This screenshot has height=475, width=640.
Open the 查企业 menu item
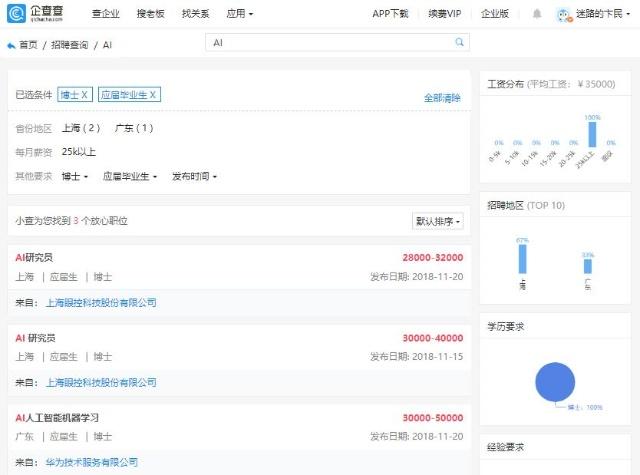[106, 14]
